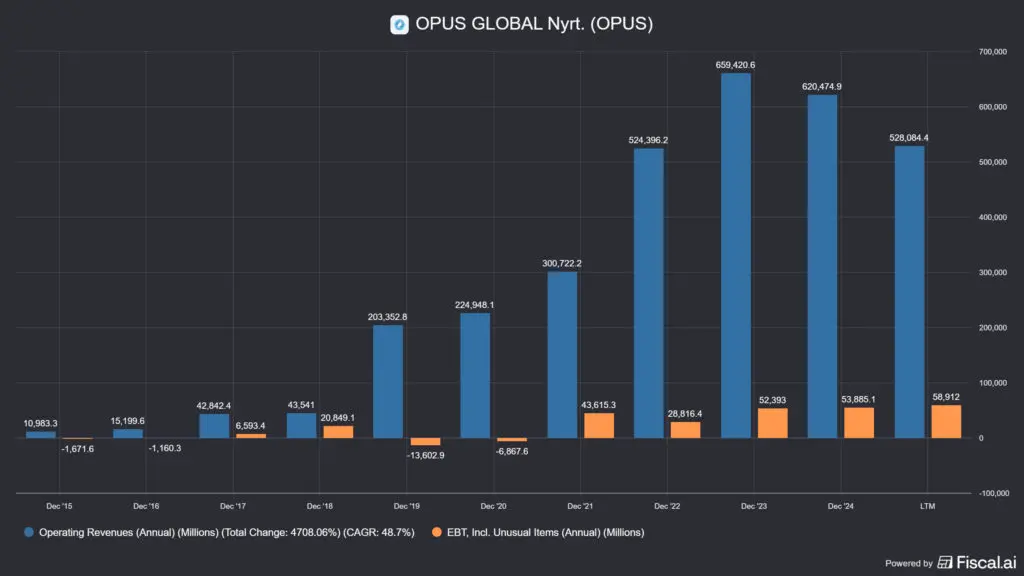1024x576 pixels.
Task: Click the Dec '15 x-axis label
Action: click(x=59, y=506)
